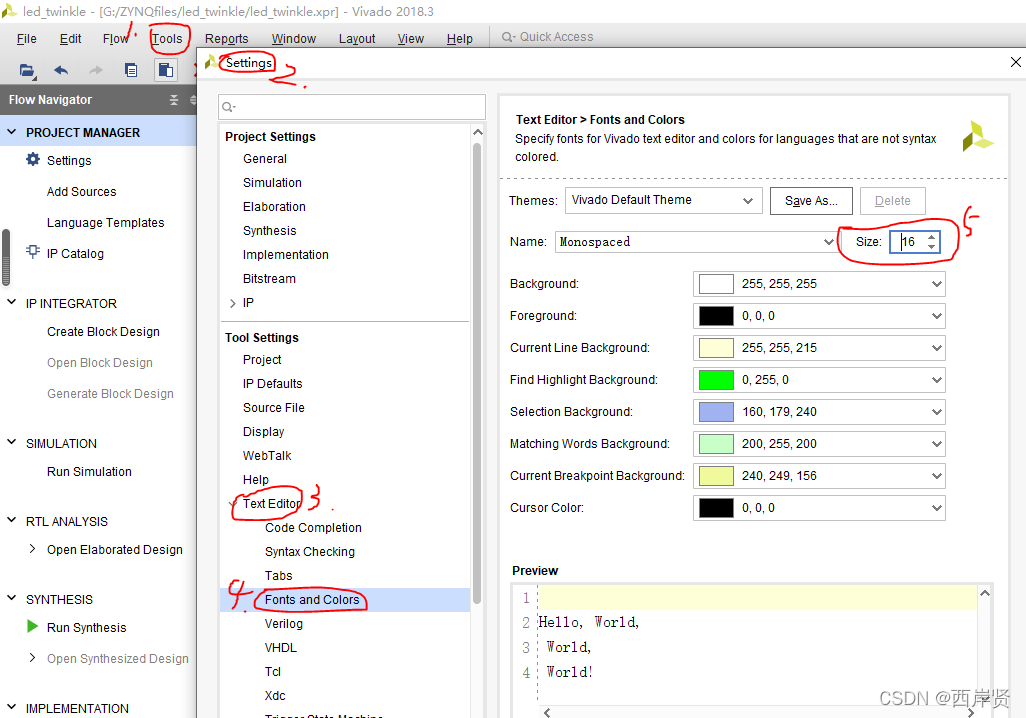The height and width of the screenshot is (718, 1026).
Task: Click the font Size input field
Action: coord(908,242)
